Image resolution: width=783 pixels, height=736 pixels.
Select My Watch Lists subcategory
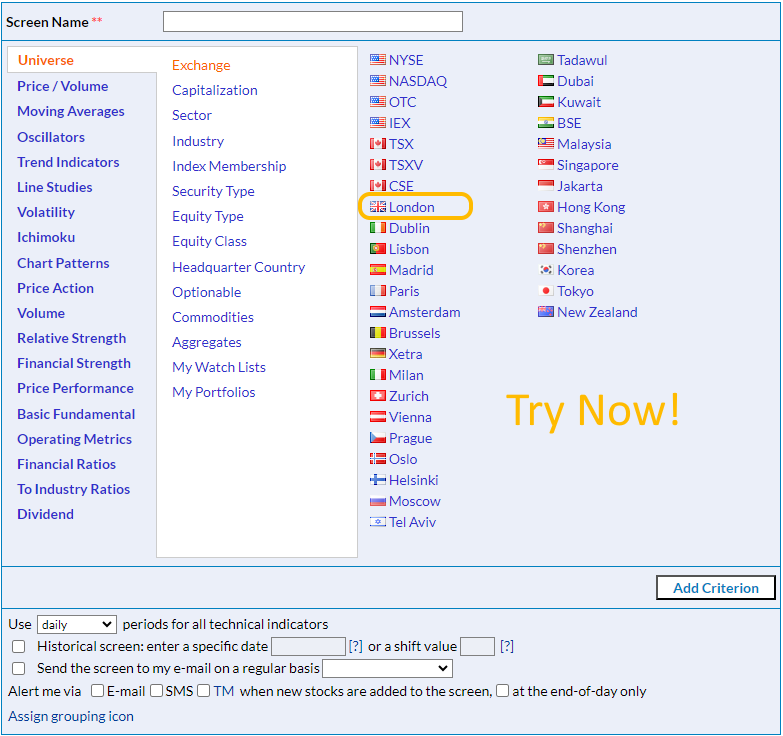coord(219,368)
